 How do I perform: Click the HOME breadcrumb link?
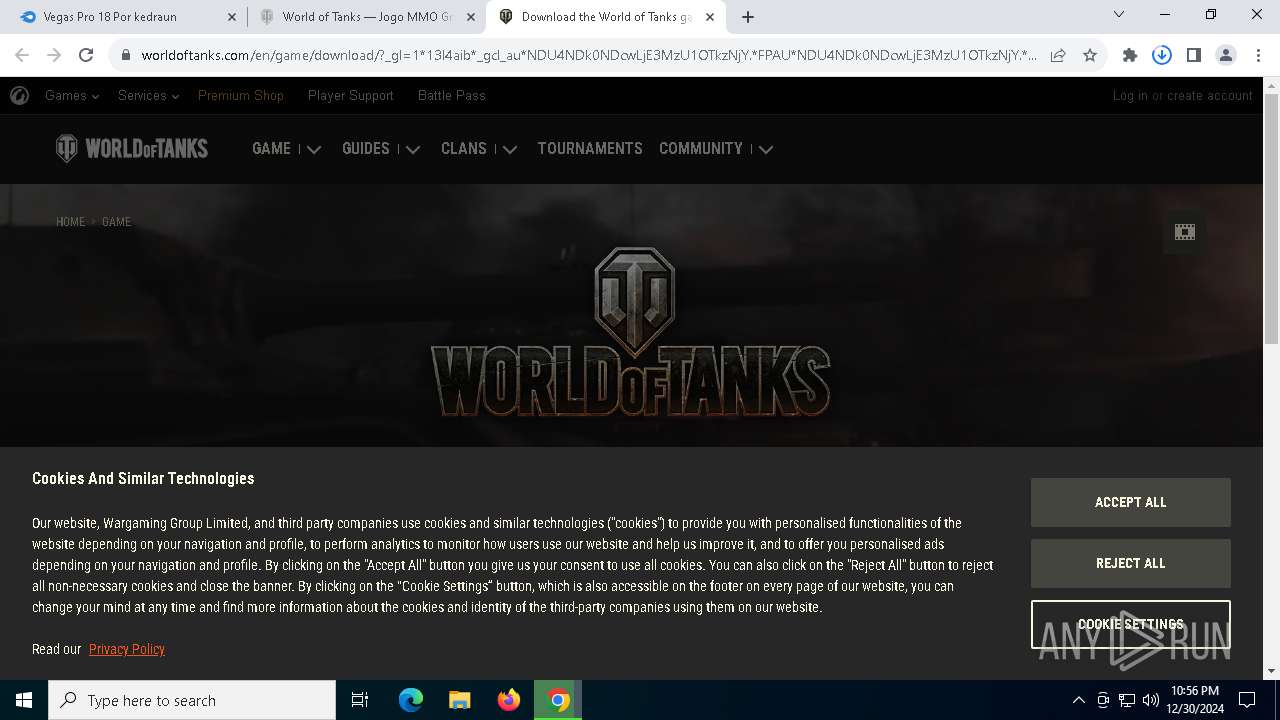point(70,222)
